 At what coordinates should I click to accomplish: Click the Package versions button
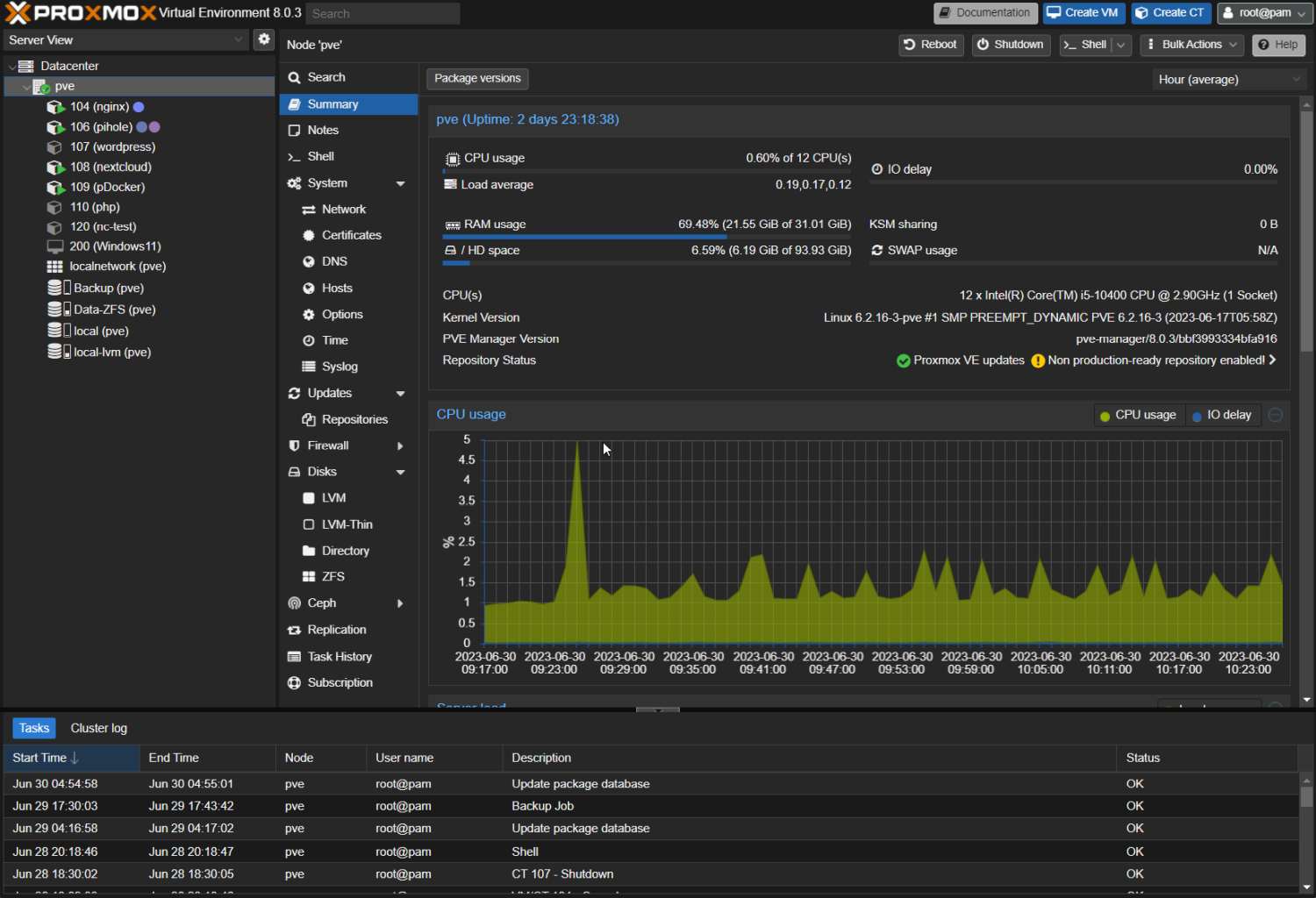click(477, 79)
